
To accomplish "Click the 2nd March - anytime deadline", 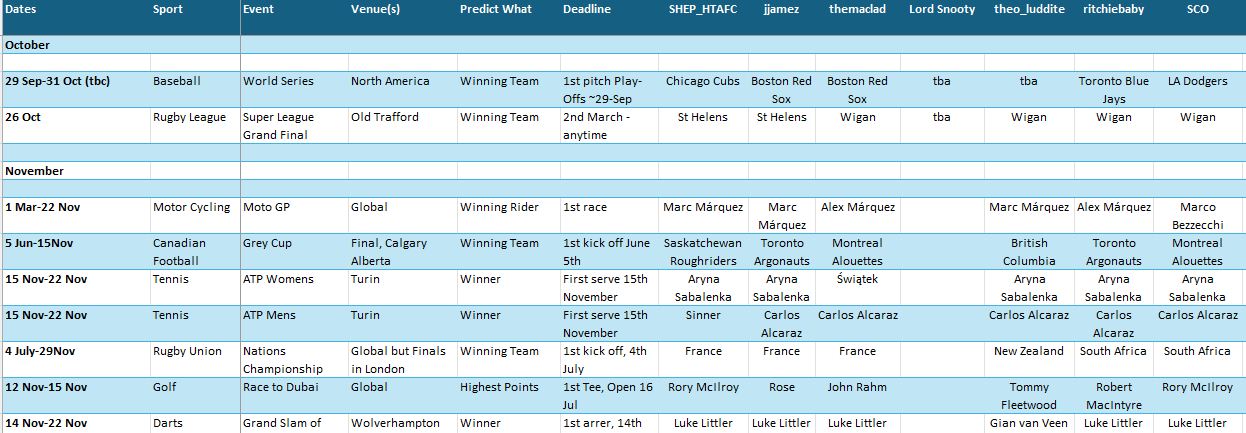I will (x=607, y=125).
